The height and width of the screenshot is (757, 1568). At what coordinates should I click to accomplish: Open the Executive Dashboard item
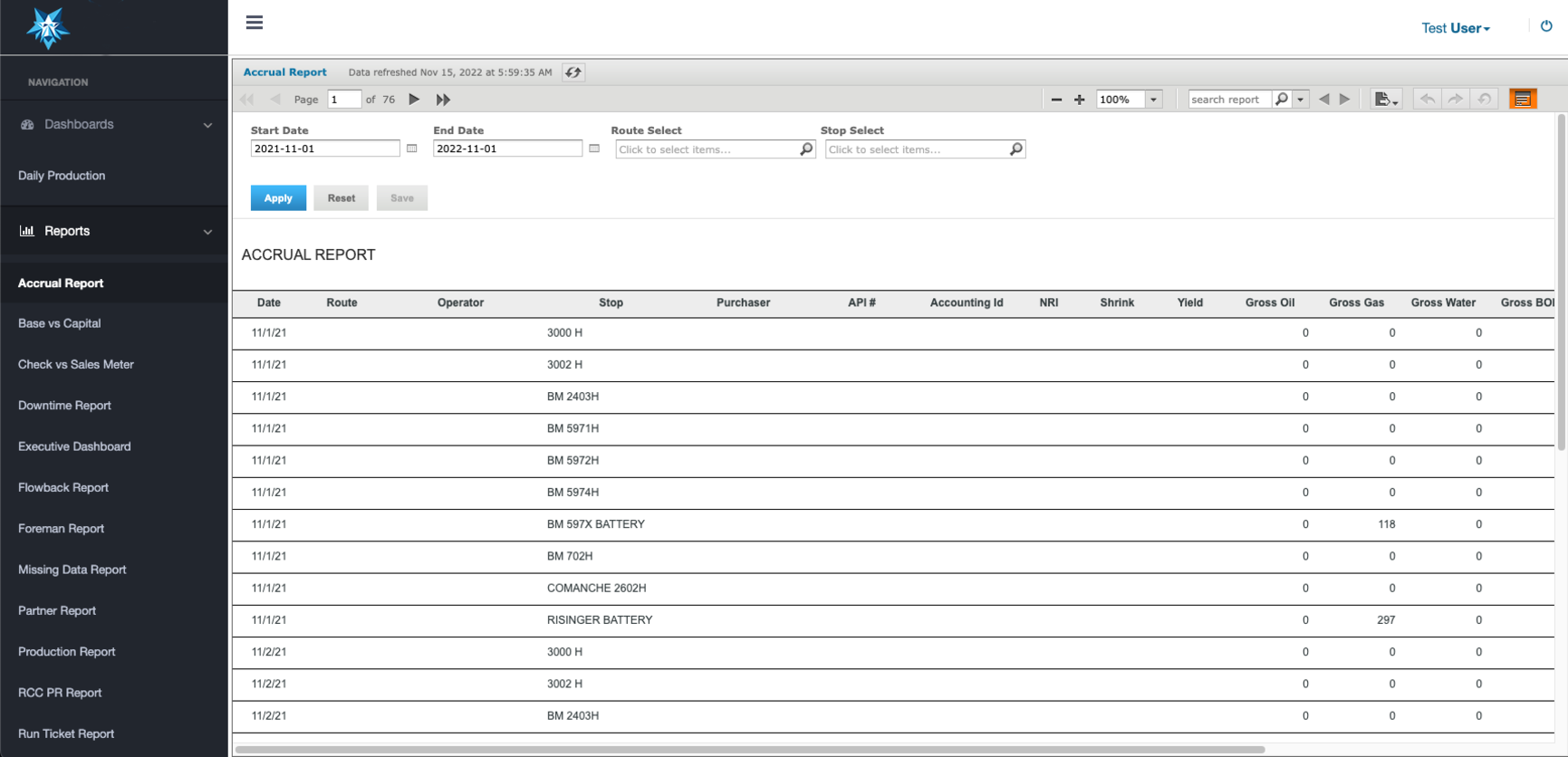(x=74, y=446)
